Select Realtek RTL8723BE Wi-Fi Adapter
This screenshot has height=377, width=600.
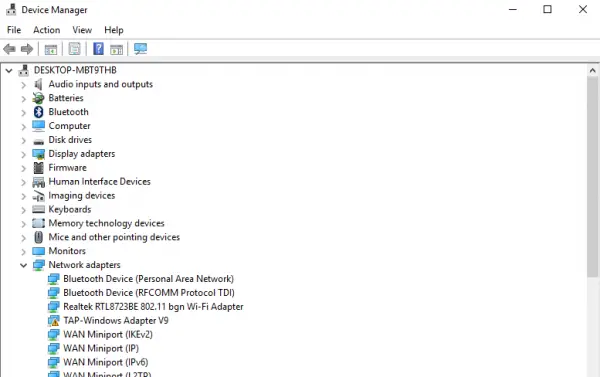point(153,307)
